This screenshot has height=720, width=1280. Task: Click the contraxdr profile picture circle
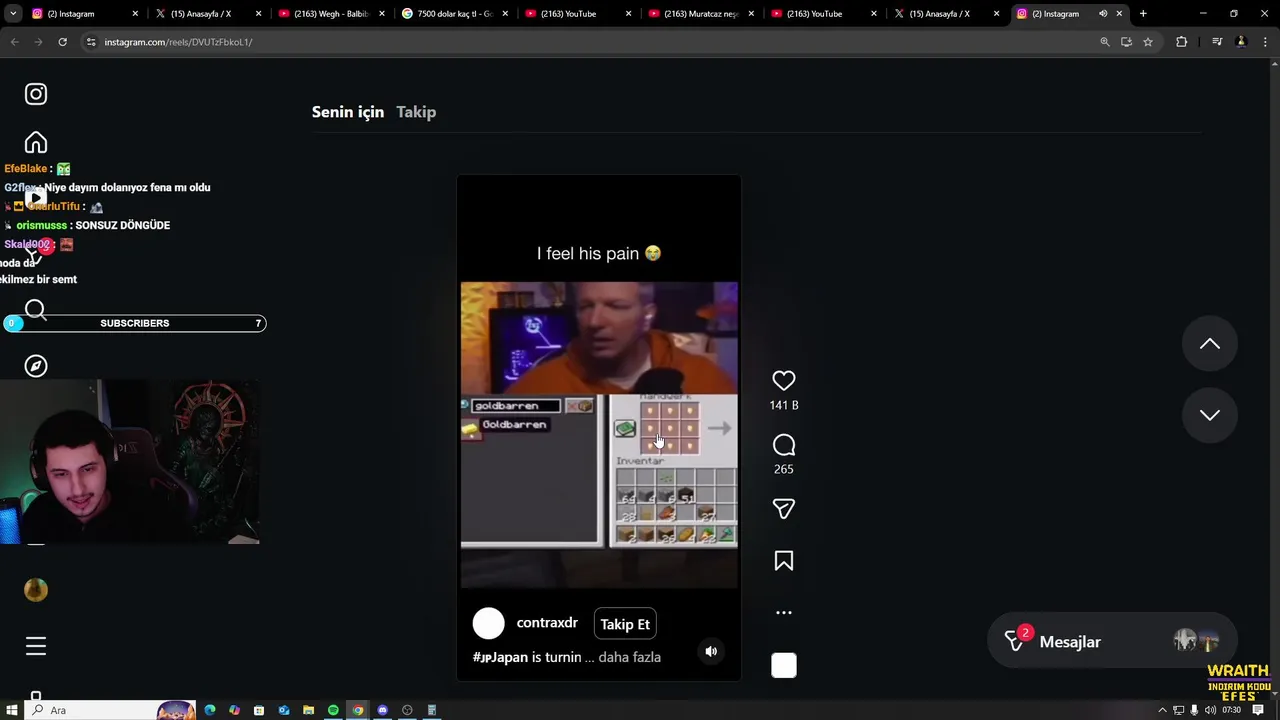tap(489, 623)
